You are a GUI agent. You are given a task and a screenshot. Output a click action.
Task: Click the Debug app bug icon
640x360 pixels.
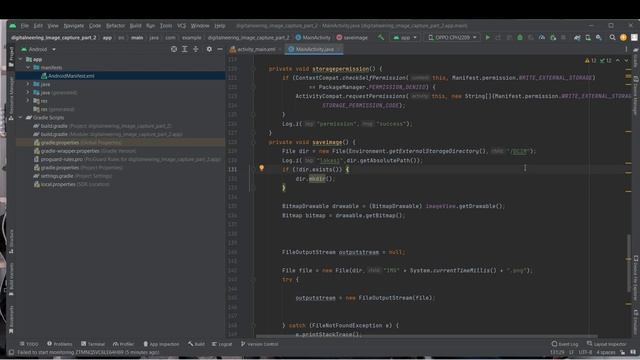(x=520, y=38)
